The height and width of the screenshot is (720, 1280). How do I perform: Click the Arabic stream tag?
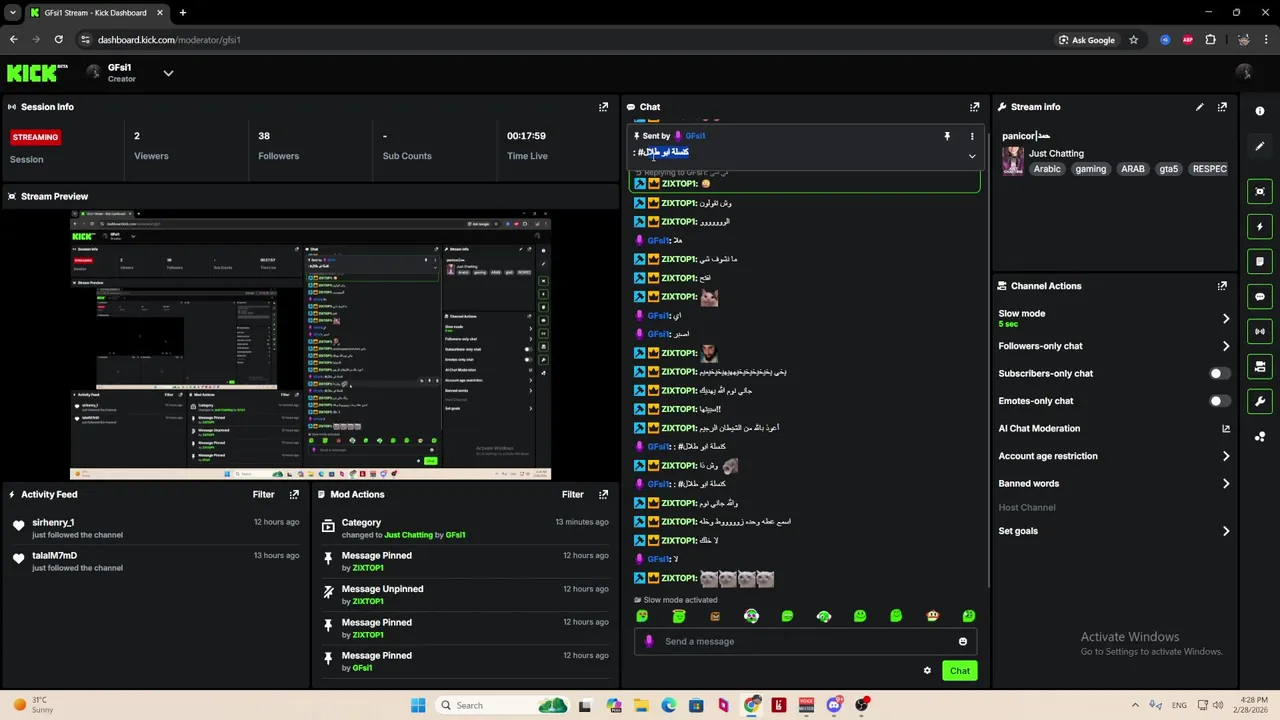point(1047,169)
